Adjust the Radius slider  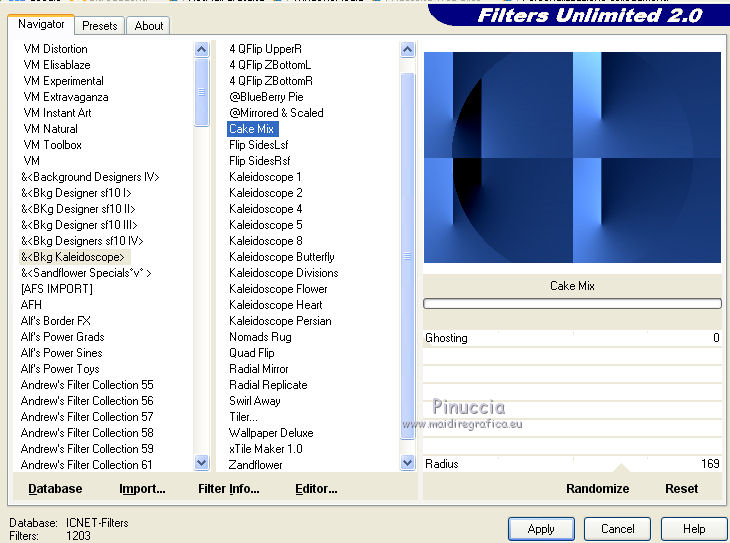pyautogui.click(x=572, y=464)
